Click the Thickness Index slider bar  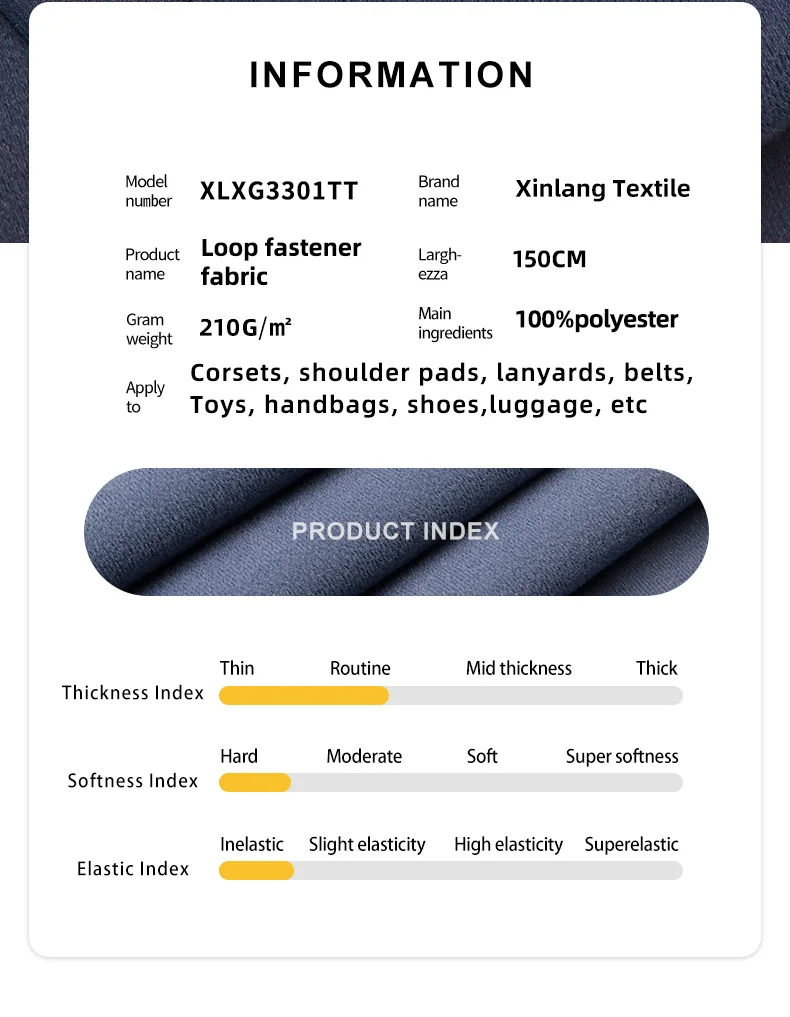tap(450, 695)
